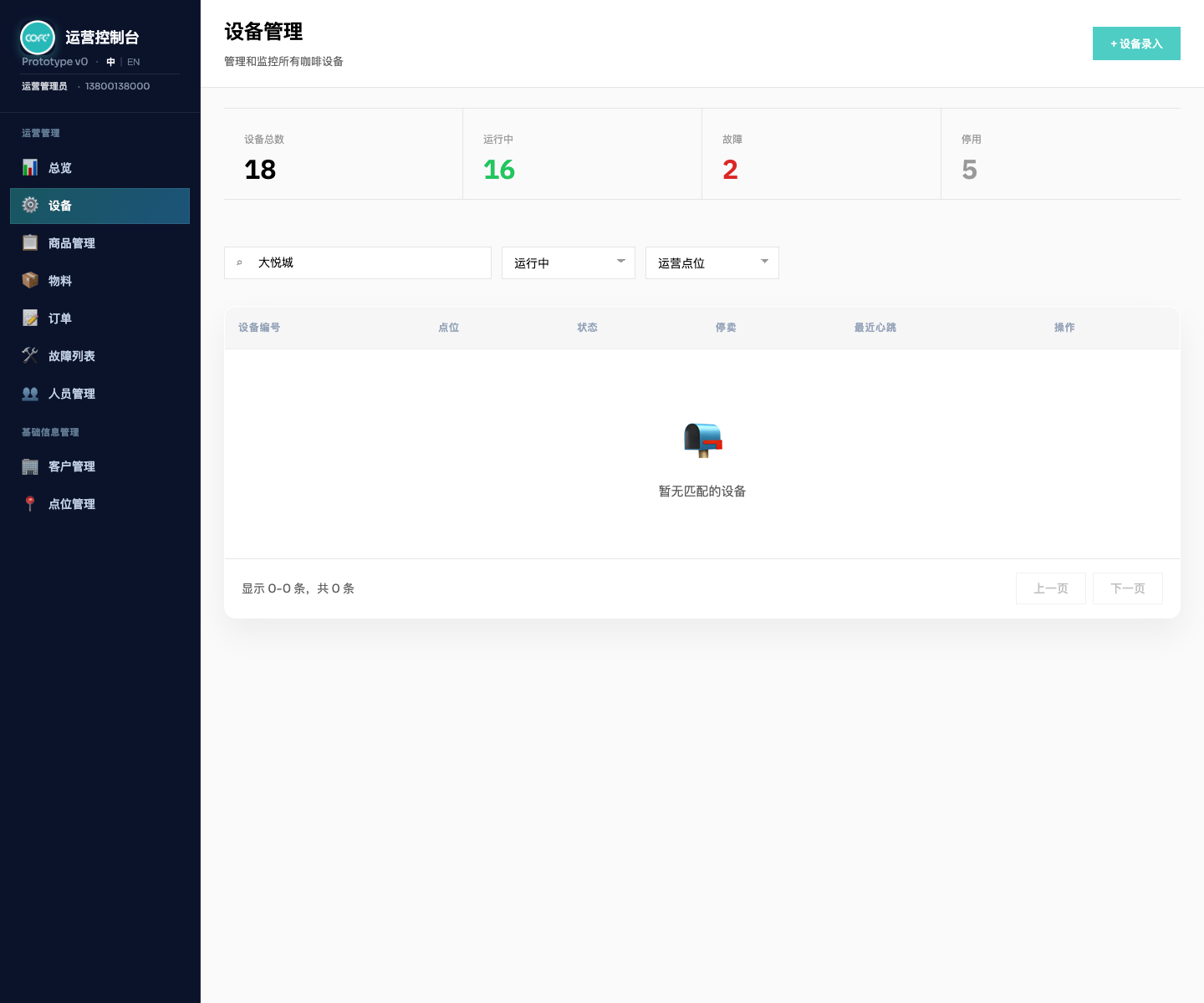Click the phone number 13800138000
The height and width of the screenshot is (1003, 1204).
pyautogui.click(x=118, y=86)
